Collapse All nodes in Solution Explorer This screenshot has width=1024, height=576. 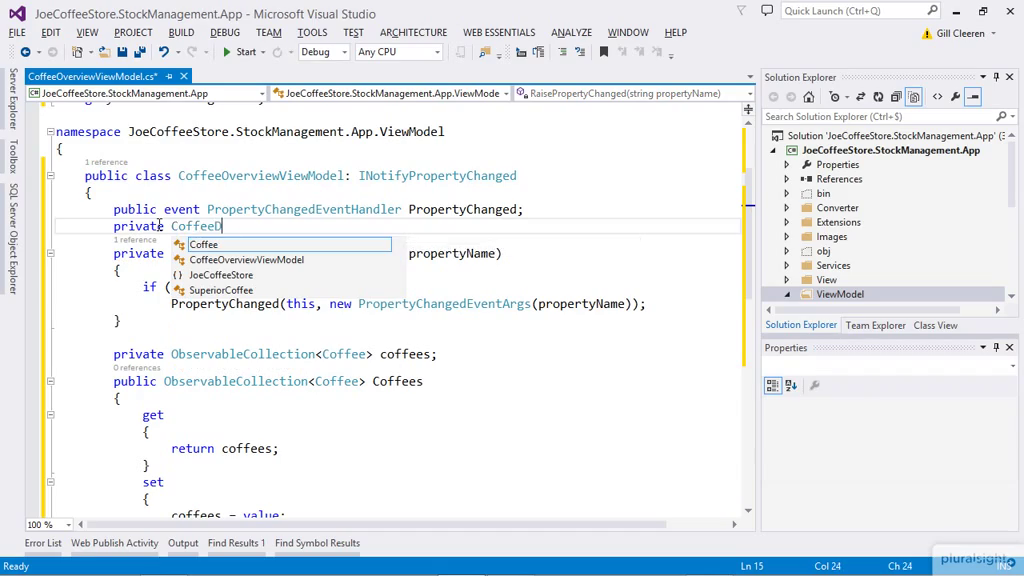point(896,97)
